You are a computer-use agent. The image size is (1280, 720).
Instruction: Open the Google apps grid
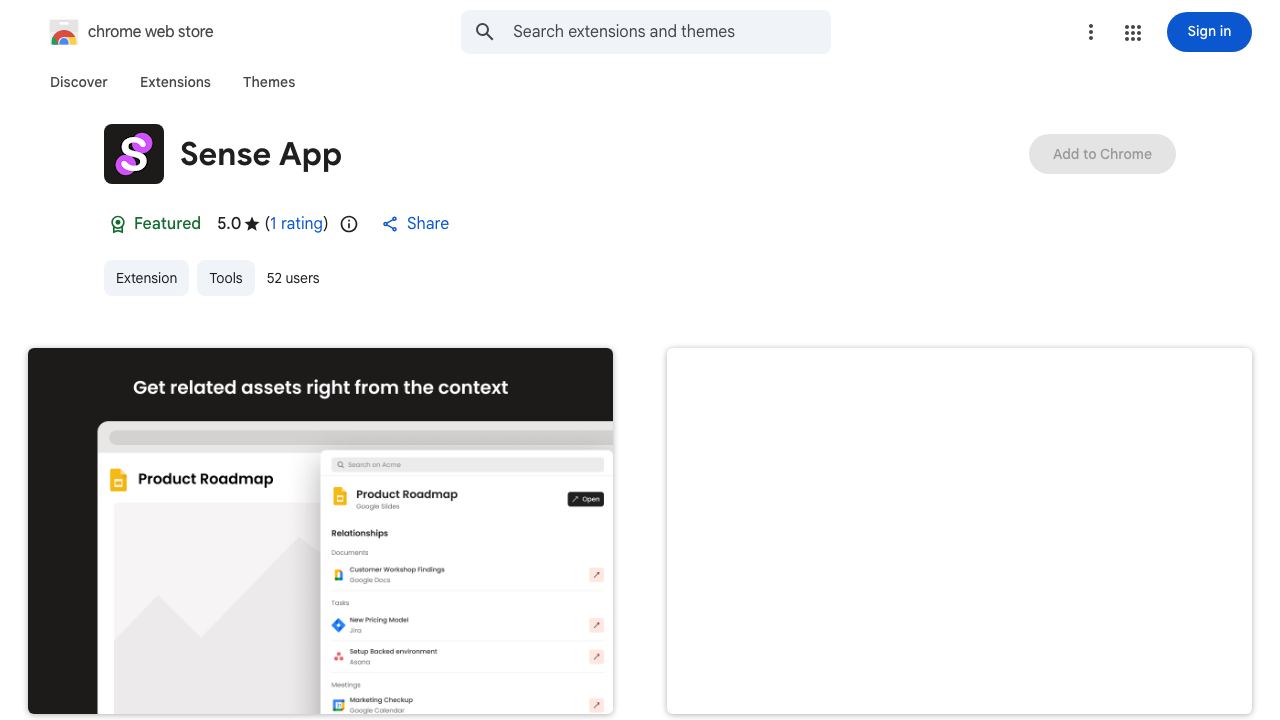pyautogui.click(x=1133, y=32)
